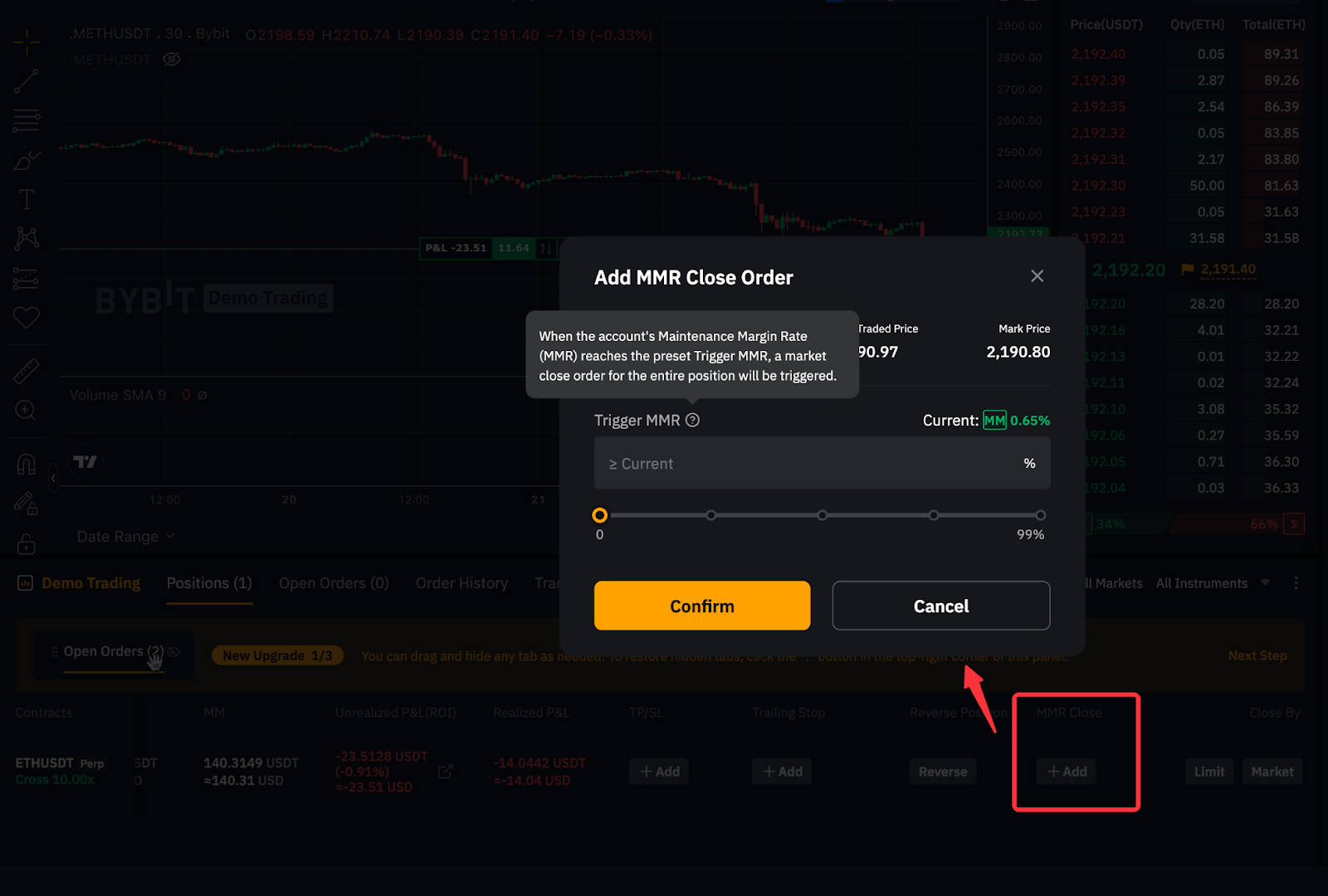The width and height of the screenshot is (1328, 896).
Task: Select the crosshair cursor tool
Action: 27,41
